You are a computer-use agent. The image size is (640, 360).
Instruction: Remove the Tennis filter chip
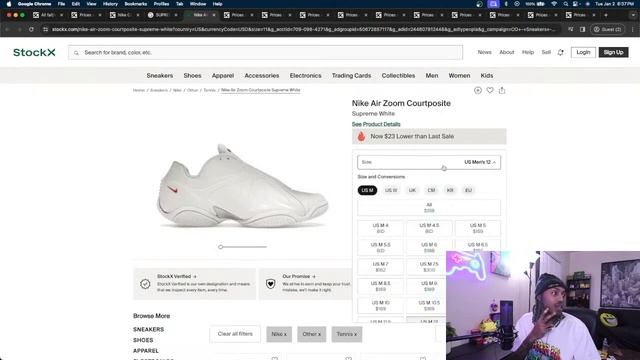tap(347, 334)
